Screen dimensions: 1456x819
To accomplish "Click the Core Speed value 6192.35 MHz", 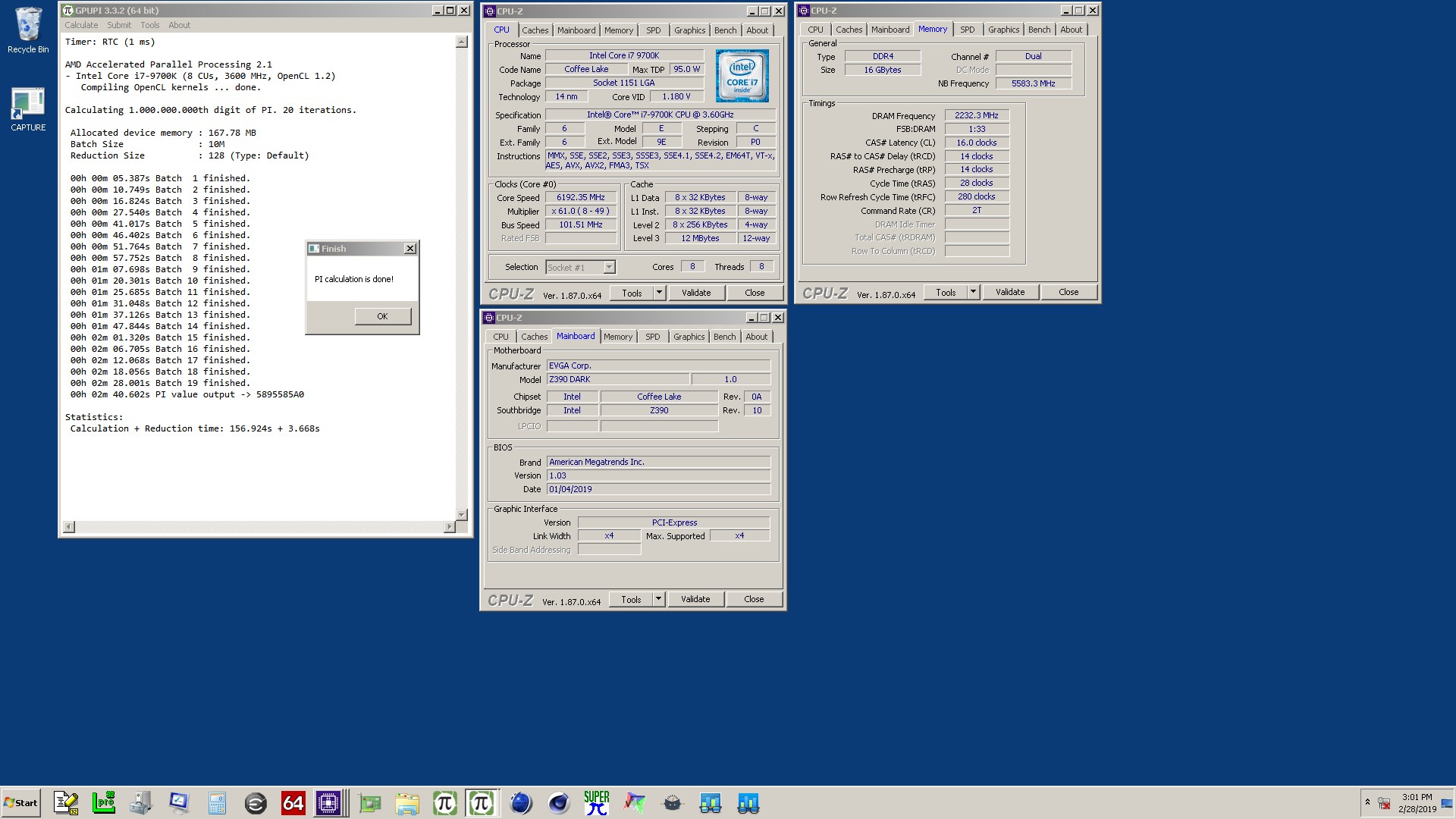I will click(581, 197).
